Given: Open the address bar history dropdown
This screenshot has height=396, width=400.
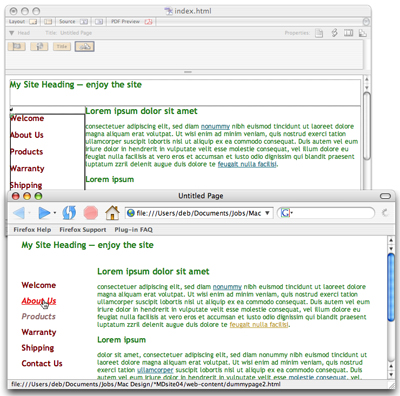Looking at the screenshot, I should click(267, 213).
